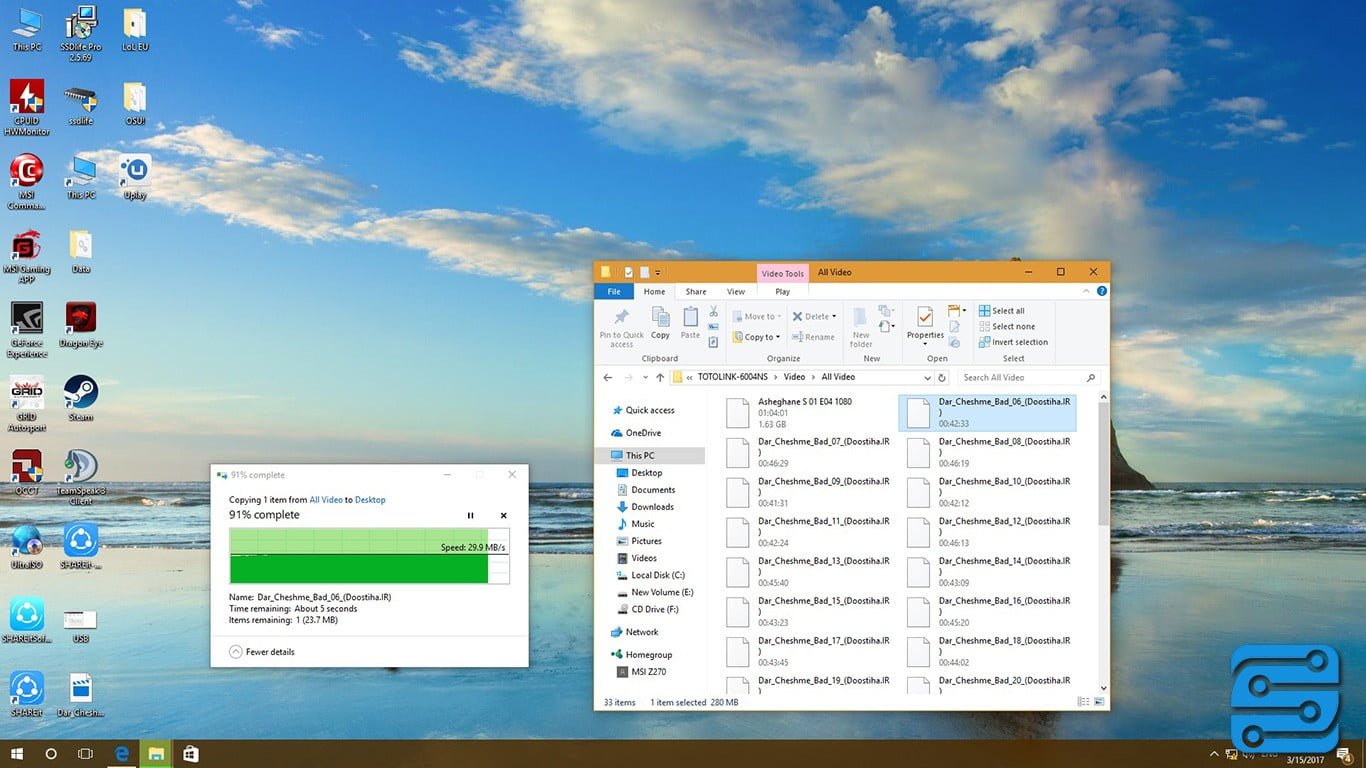Click the Search All Video field
Image resolution: width=1366 pixels, height=768 pixels.
pos(1020,378)
